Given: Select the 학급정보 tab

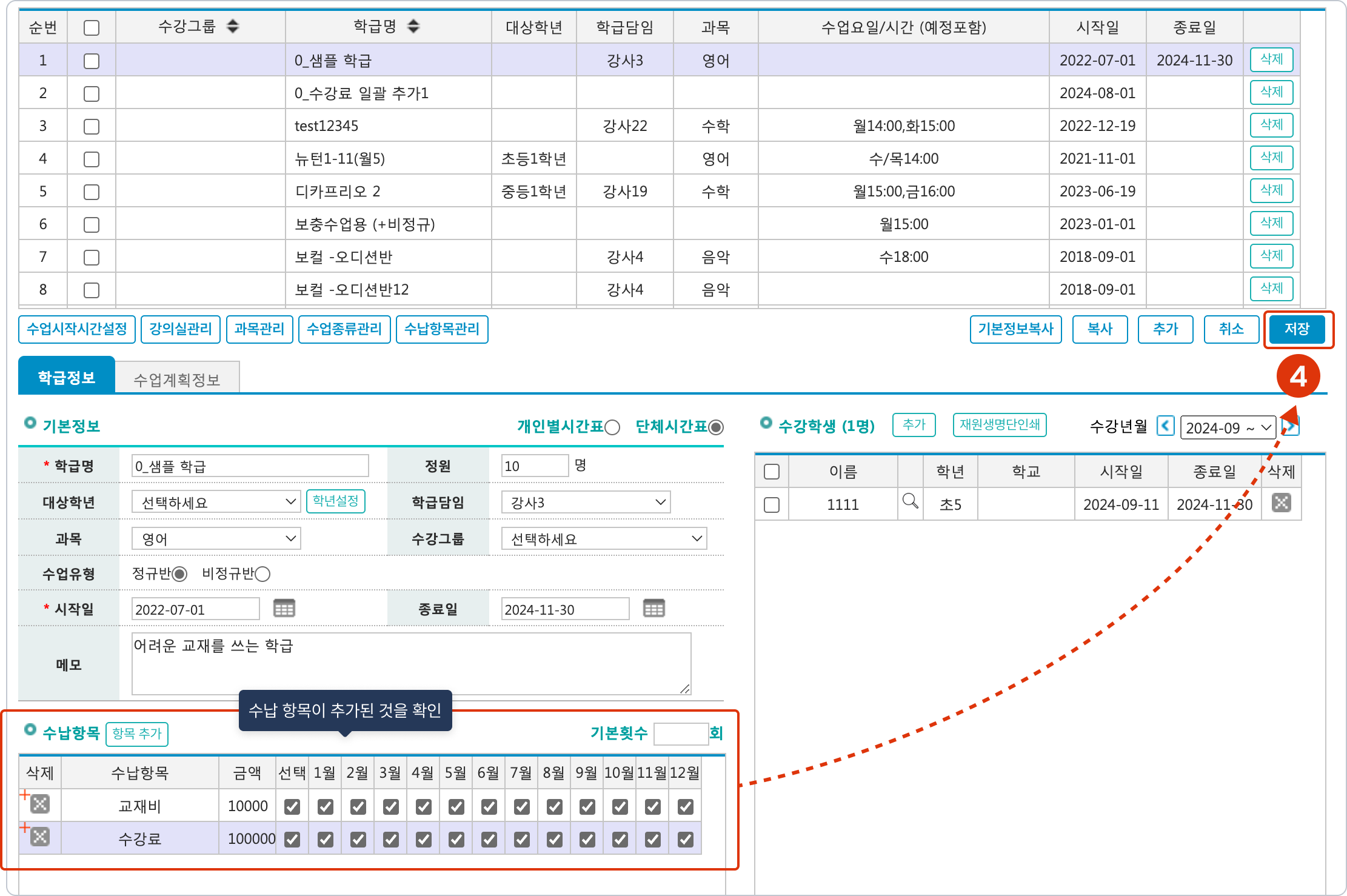Looking at the screenshot, I should [x=67, y=377].
